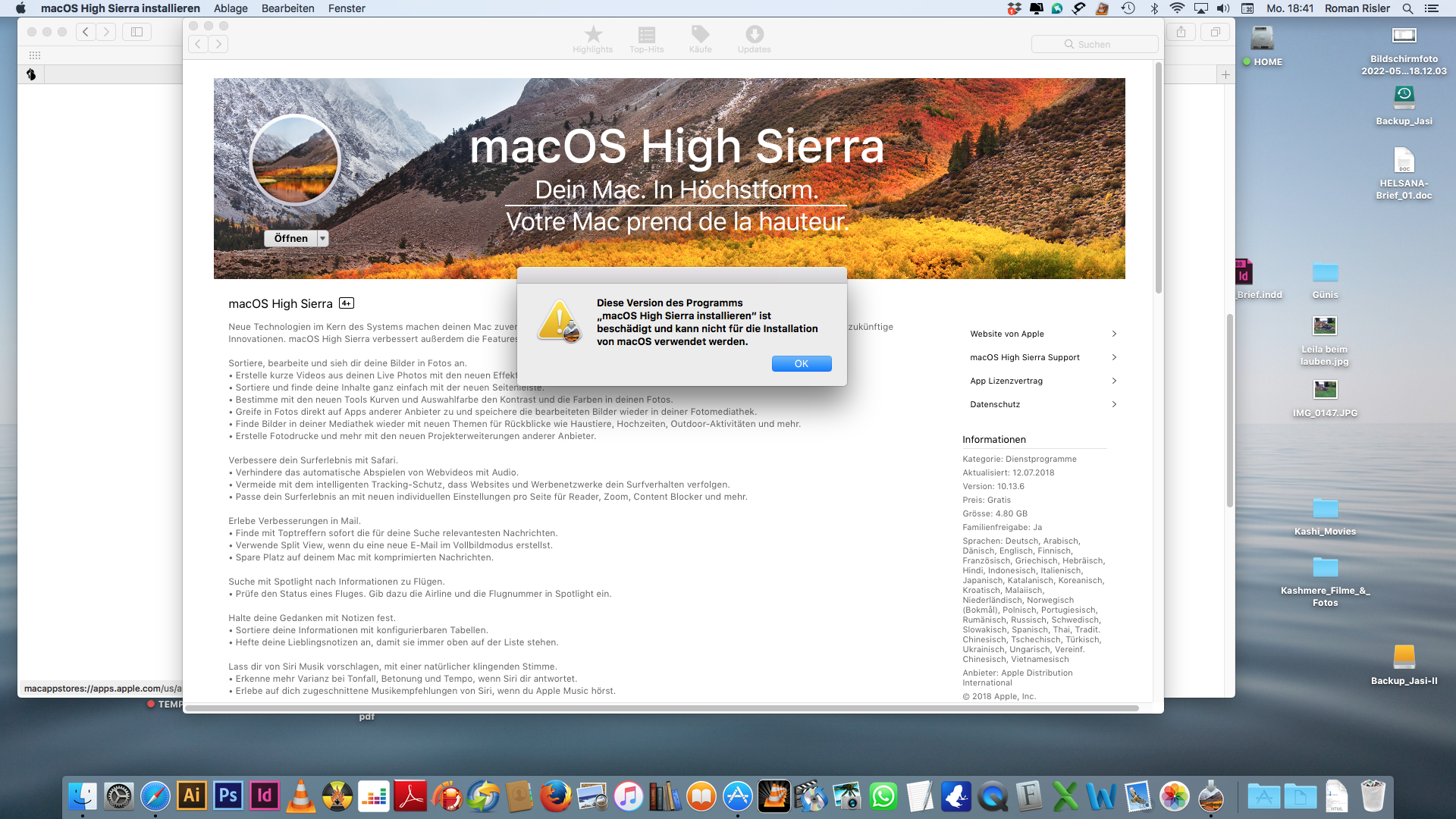This screenshot has height=819, width=1456.
Task: Open the Highlights star icon
Action: [593, 35]
